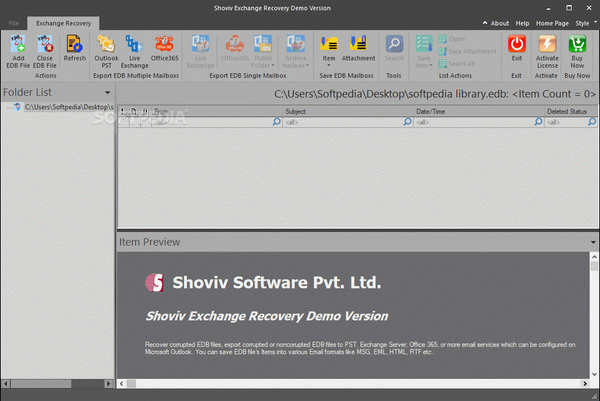Open the Folder List panel dropdown arrow

108,92
